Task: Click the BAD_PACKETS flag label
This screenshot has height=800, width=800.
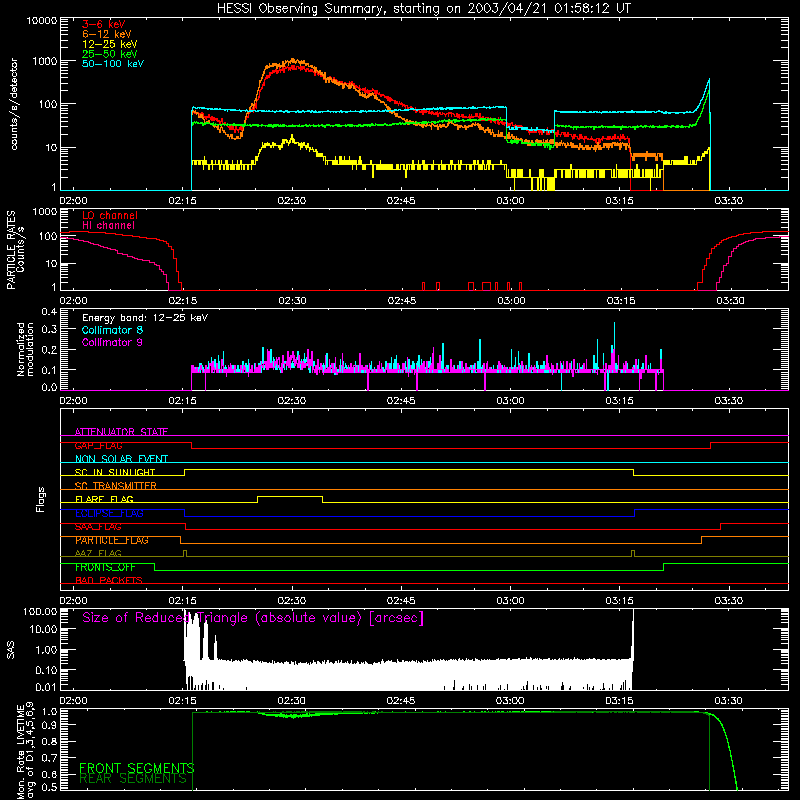Action: (109, 581)
